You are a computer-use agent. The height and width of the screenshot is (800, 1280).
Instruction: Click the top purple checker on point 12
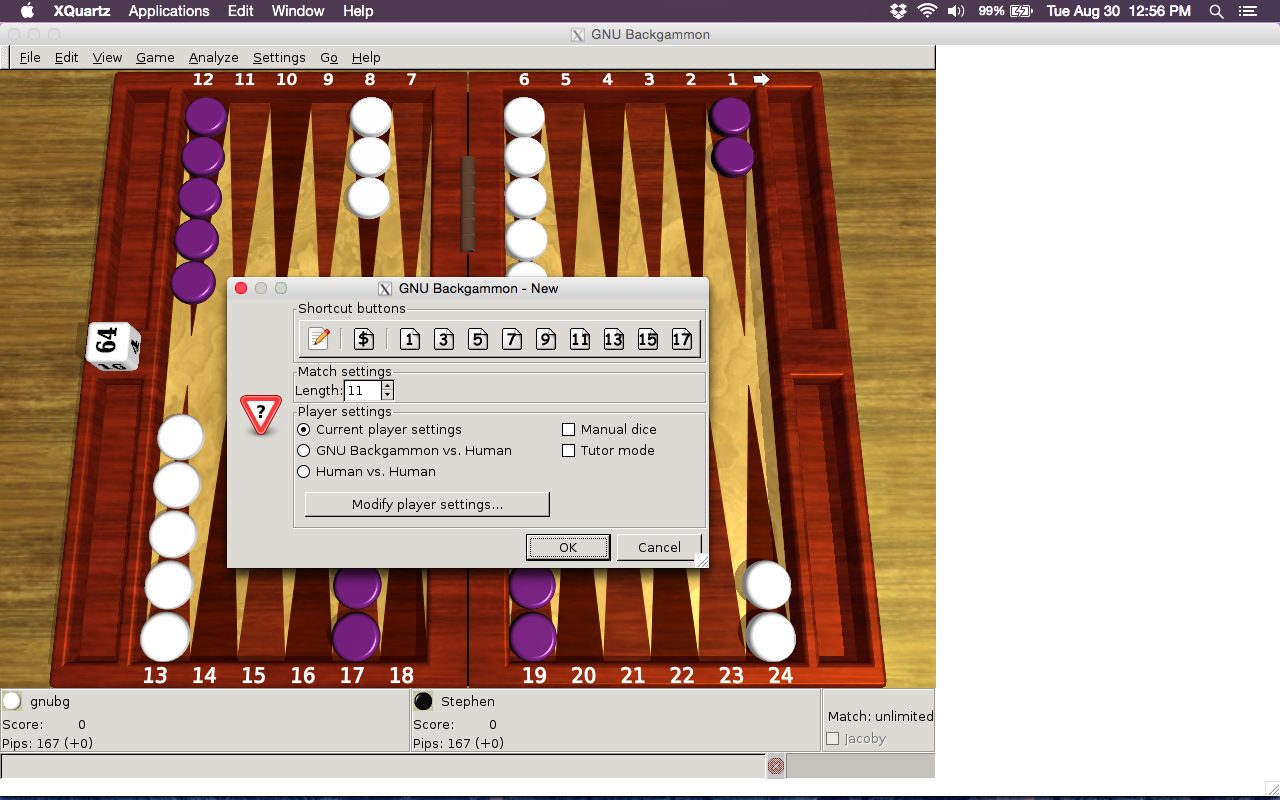coord(206,117)
